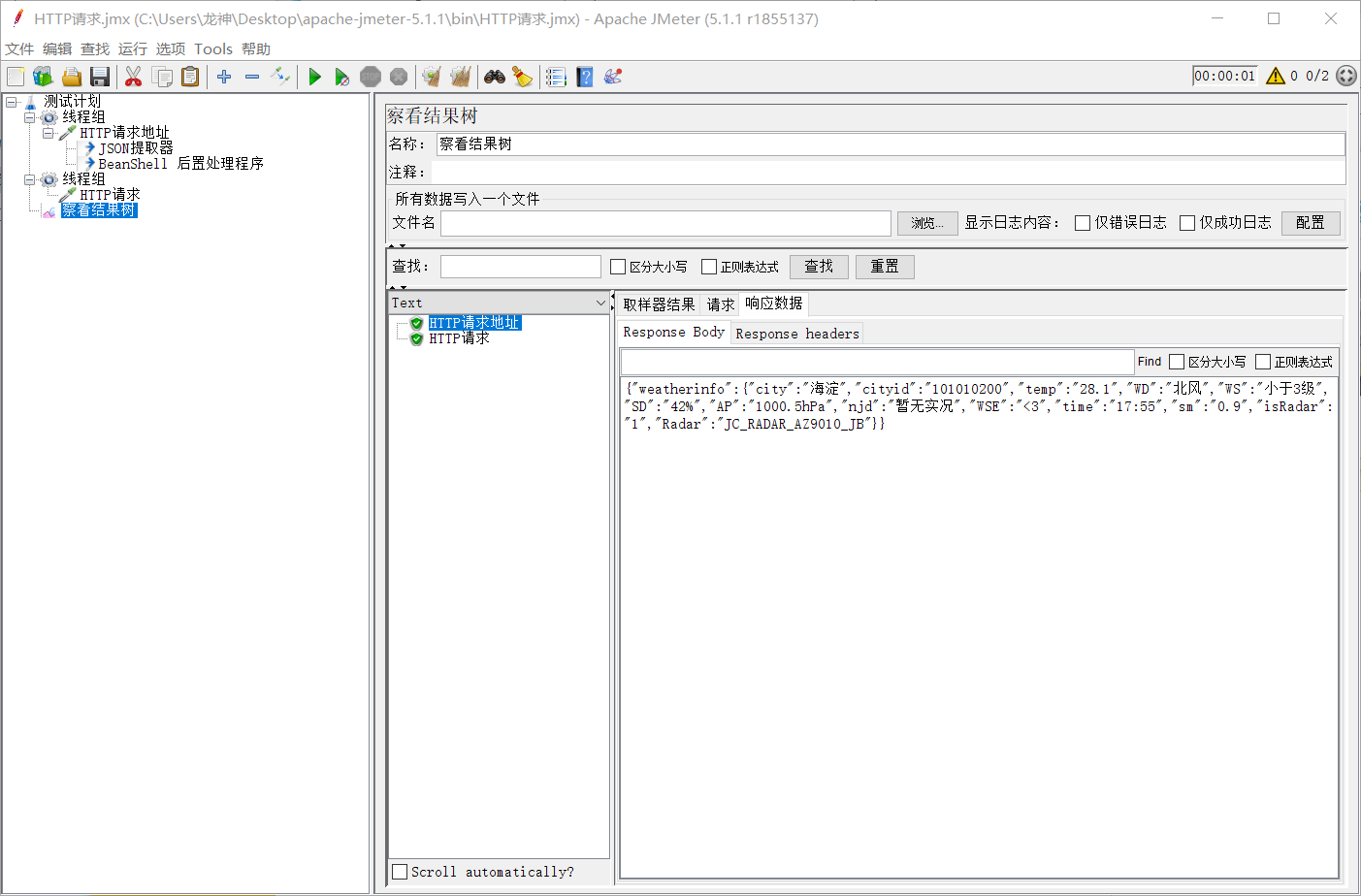Save the test plan with floppy icon

pyautogui.click(x=99, y=77)
